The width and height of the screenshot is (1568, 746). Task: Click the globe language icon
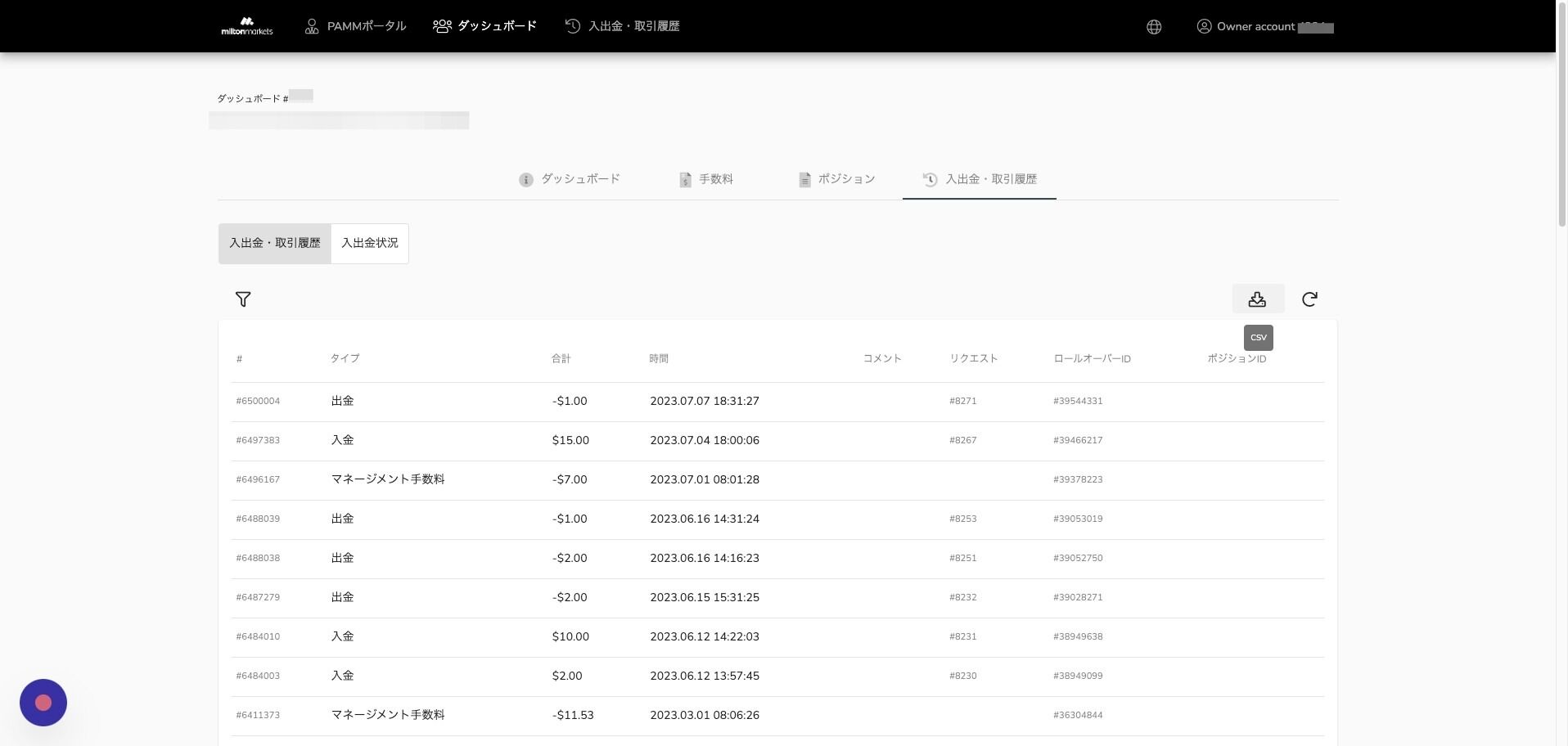coord(1154,27)
